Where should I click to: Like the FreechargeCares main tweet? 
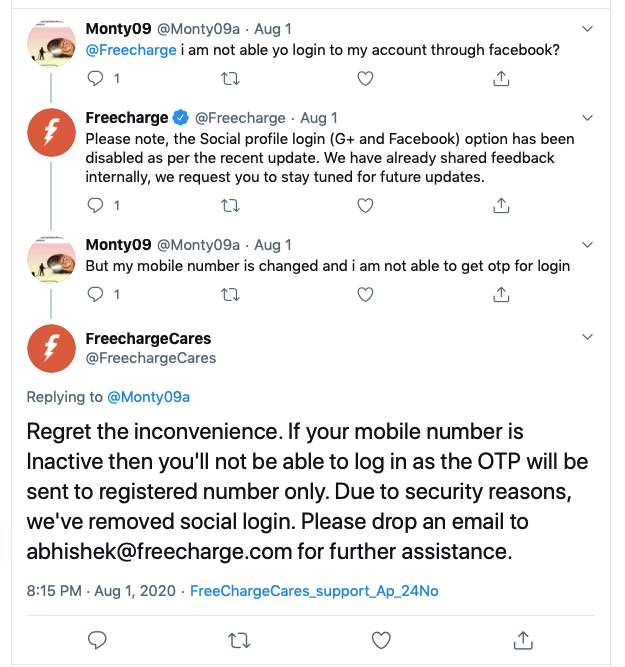[381, 640]
